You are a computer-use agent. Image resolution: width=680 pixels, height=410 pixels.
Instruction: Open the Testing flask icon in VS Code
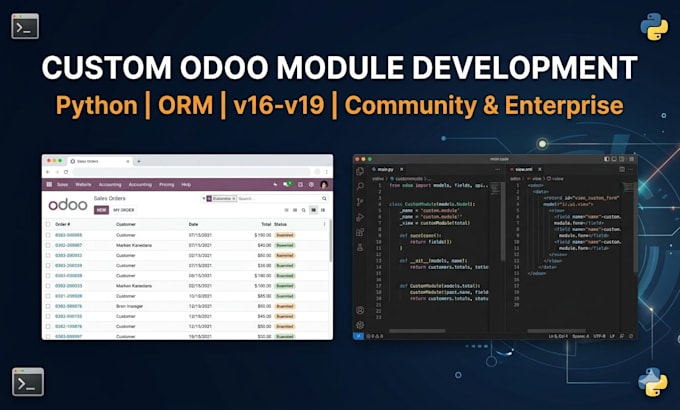[360, 247]
